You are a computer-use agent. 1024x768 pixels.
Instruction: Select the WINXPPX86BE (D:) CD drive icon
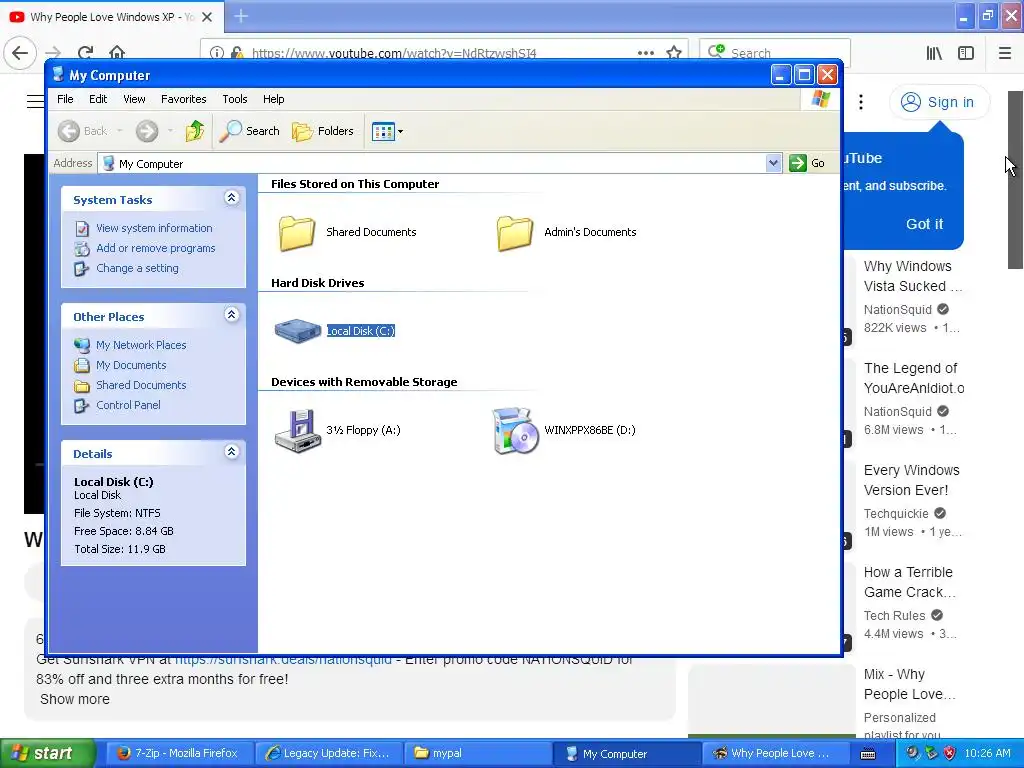[515, 430]
